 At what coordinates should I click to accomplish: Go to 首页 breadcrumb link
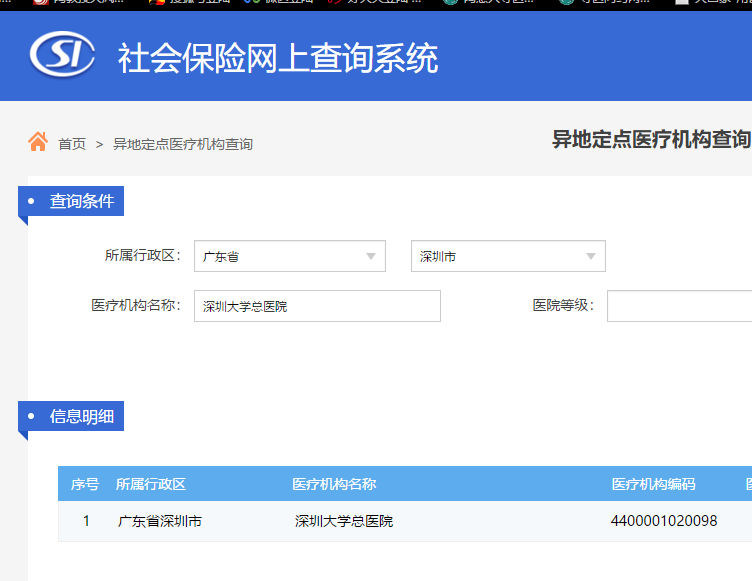click(72, 144)
